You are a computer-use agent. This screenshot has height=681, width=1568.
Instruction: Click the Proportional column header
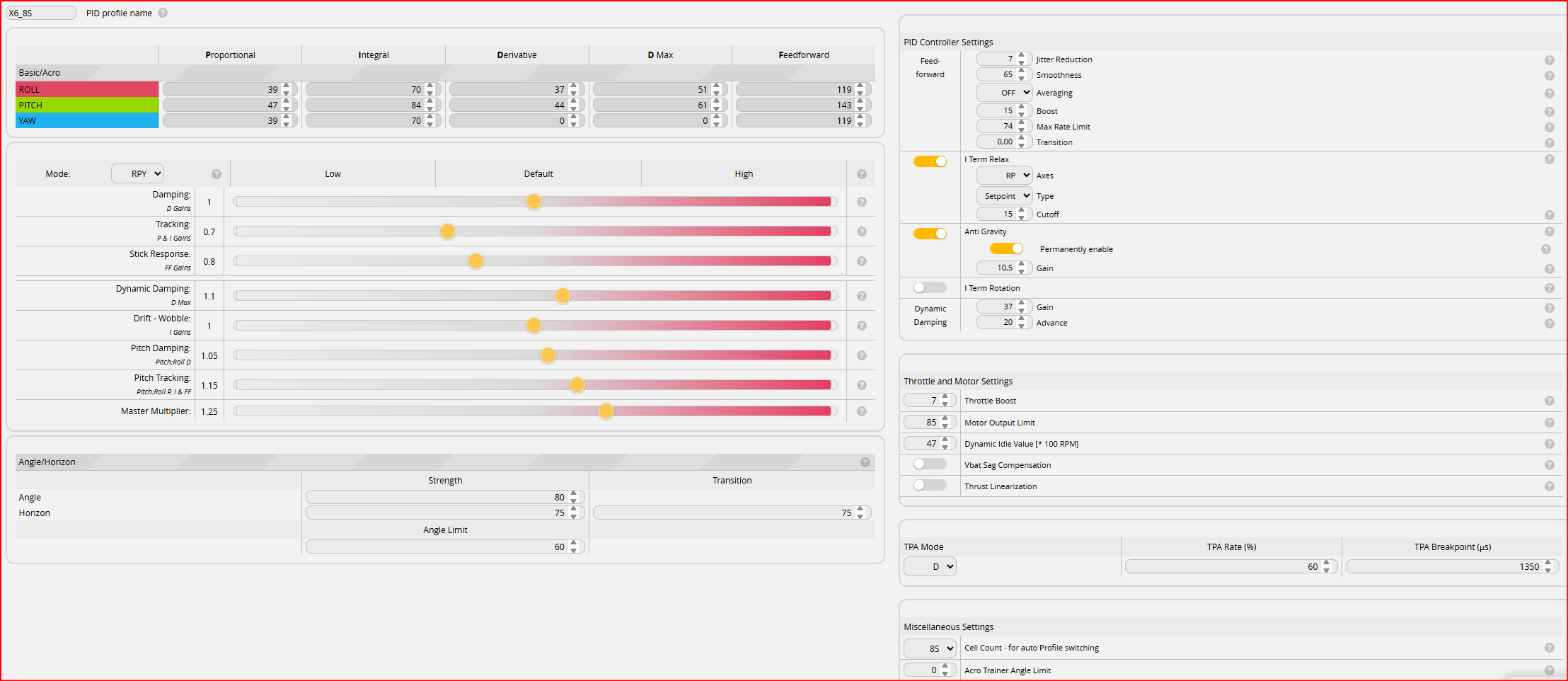coord(230,55)
